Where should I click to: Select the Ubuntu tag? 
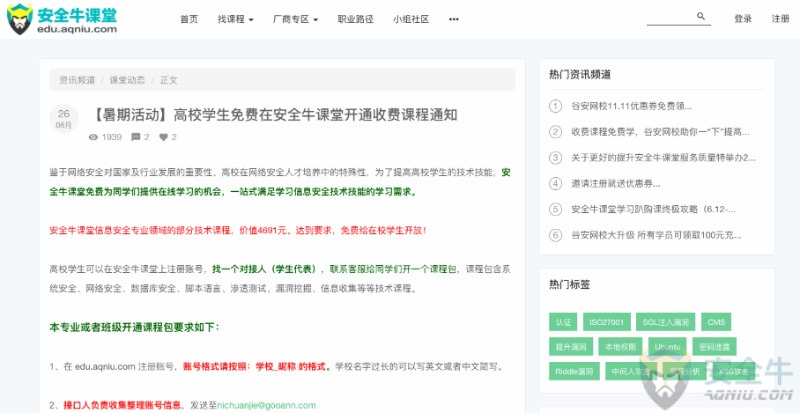(x=667, y=347)
